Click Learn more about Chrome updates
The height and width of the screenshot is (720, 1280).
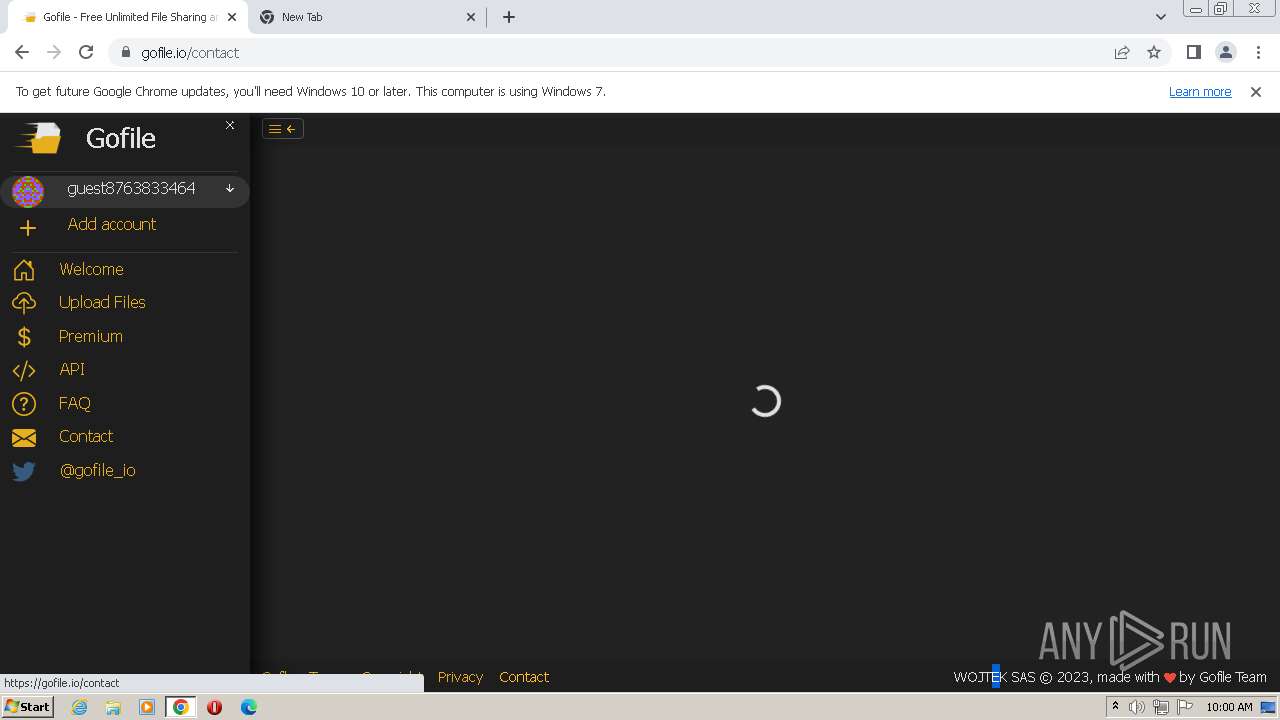pos(1200,91)
